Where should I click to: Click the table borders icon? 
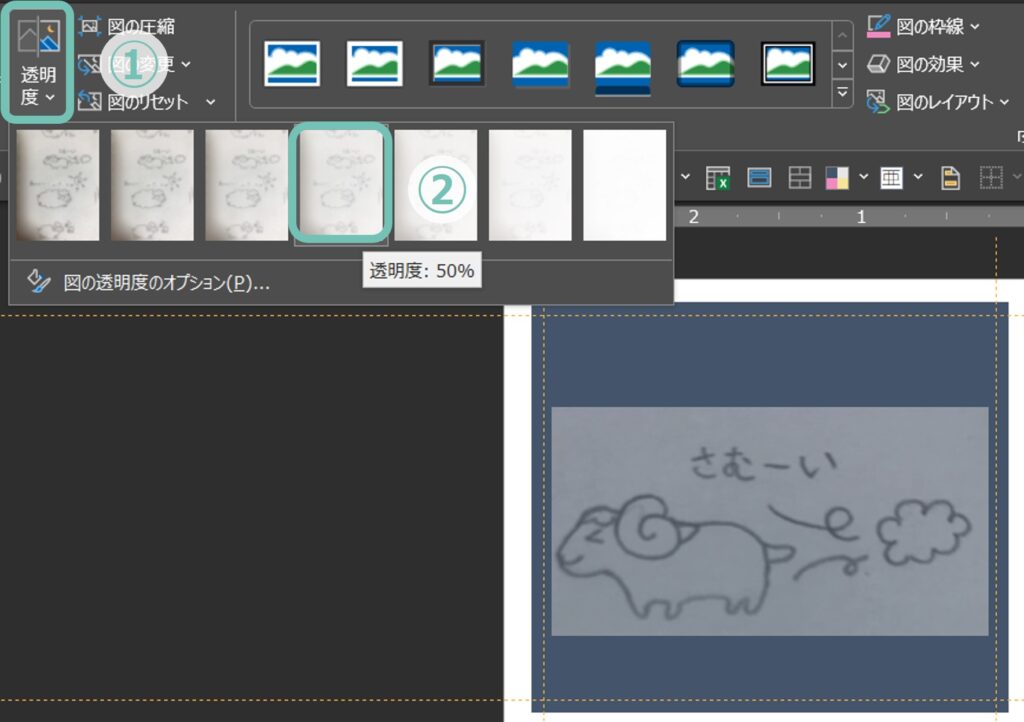[x=891, y=178]
